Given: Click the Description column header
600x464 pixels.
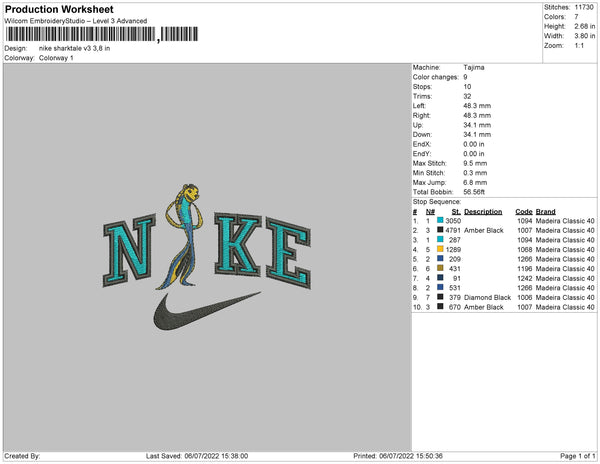Looking at the screenshot, I should 483,212.
